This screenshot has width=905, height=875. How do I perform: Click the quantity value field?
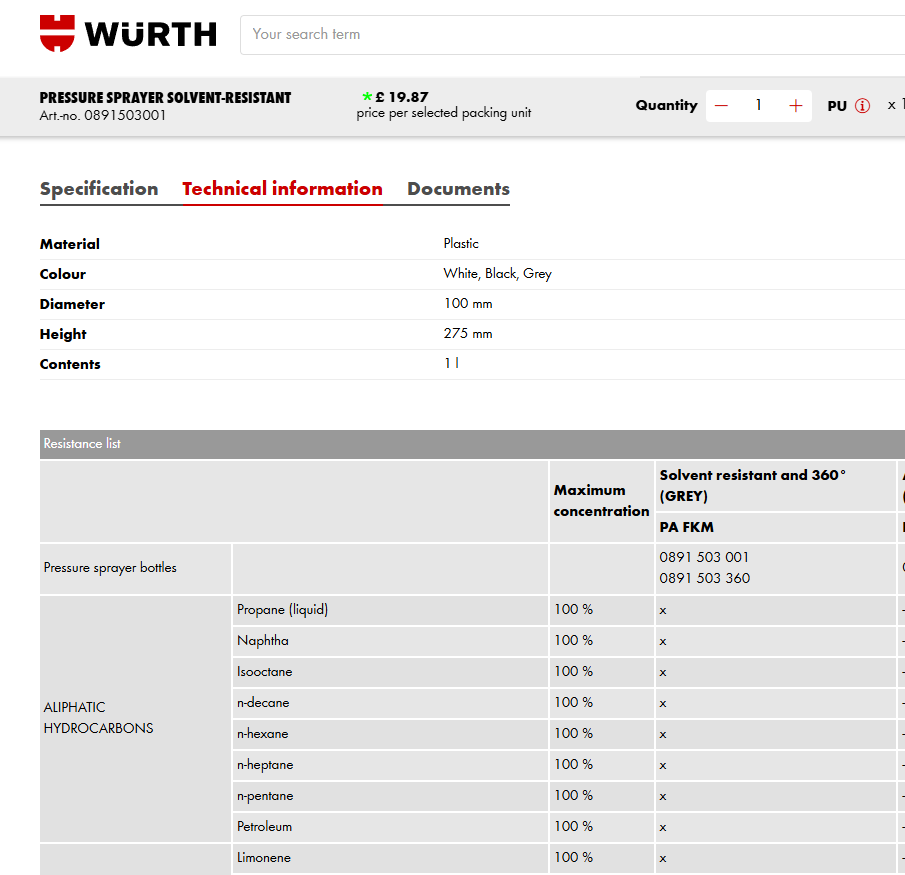click(x=758, y=105)
